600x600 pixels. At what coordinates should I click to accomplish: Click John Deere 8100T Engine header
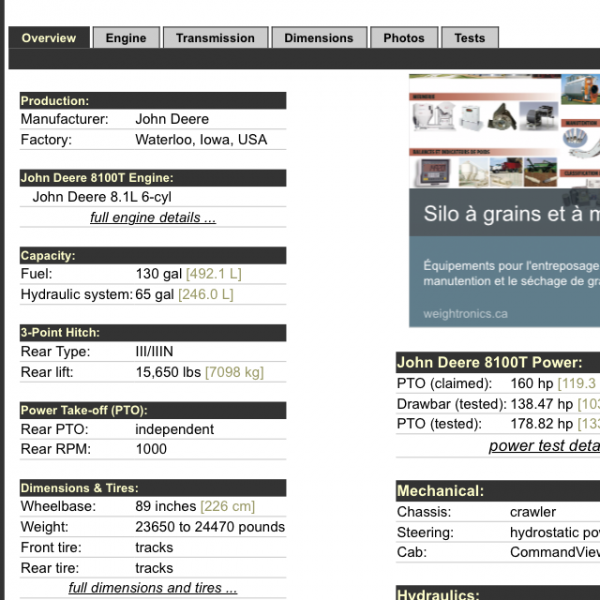click(153, 178)
